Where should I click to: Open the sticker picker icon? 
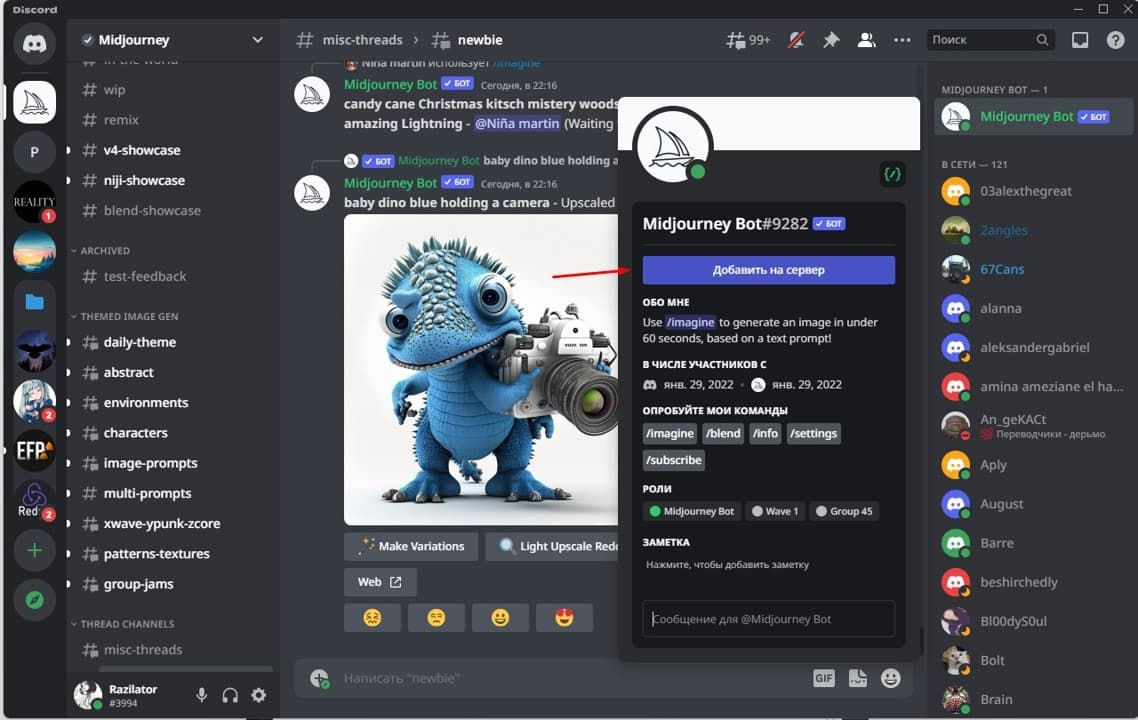tap(858, 678)
